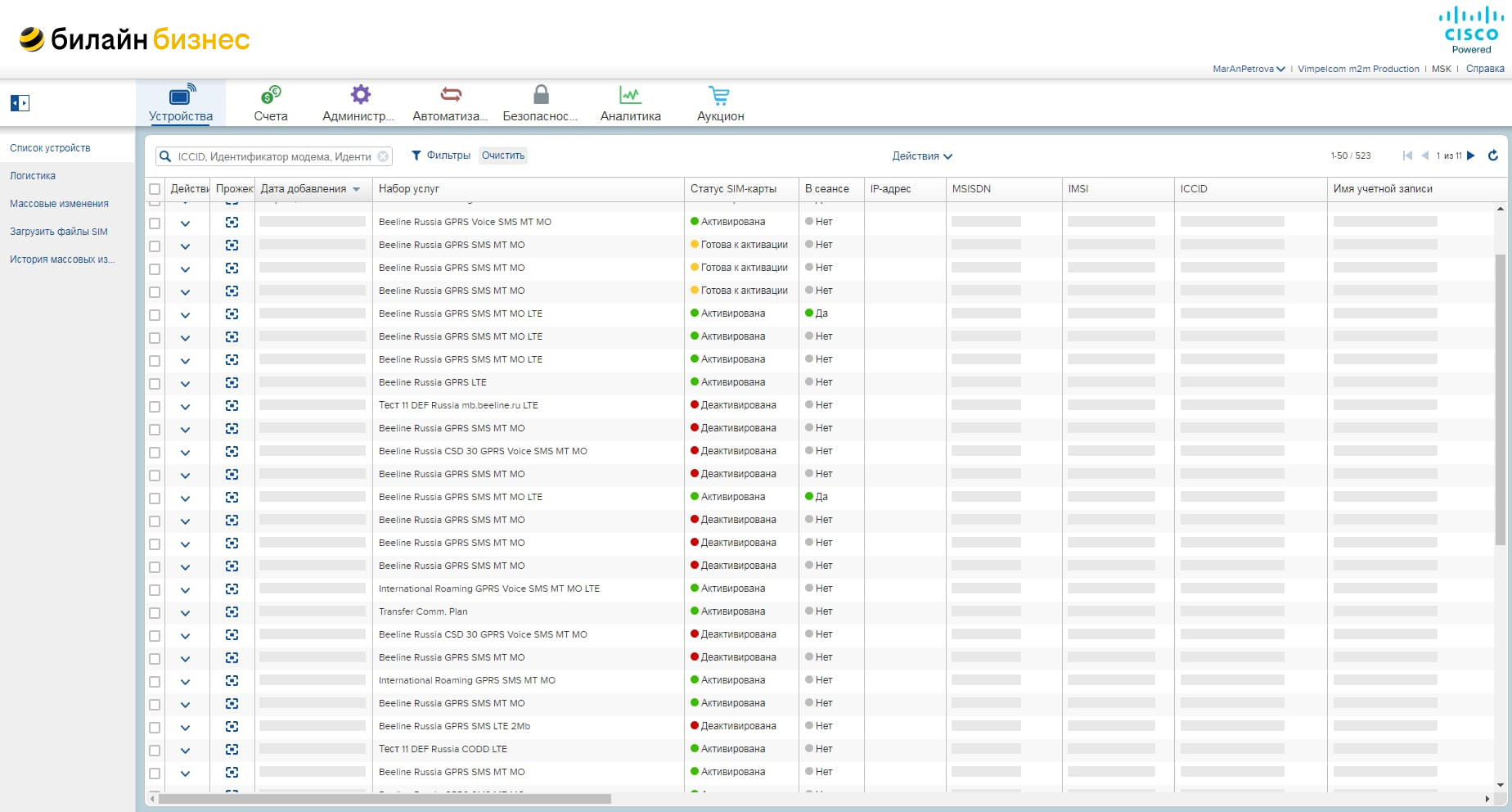Image resolution: width=1512 pixels, height=812 pixels.
Task: Open the Аналитика chart section
Action: [630, 103]
